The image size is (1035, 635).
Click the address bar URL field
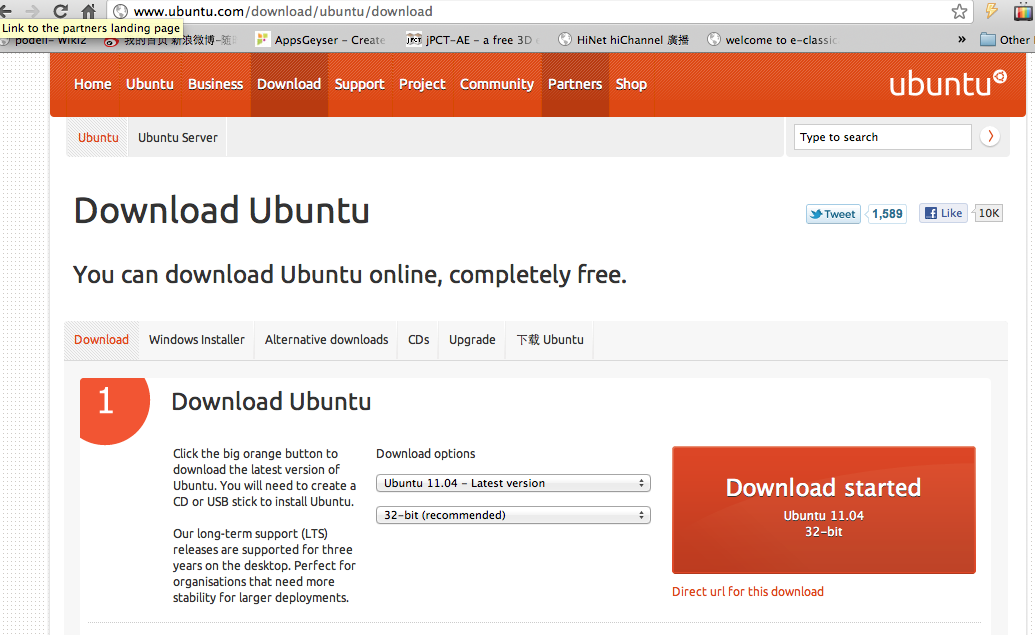(x=538, y=11)
